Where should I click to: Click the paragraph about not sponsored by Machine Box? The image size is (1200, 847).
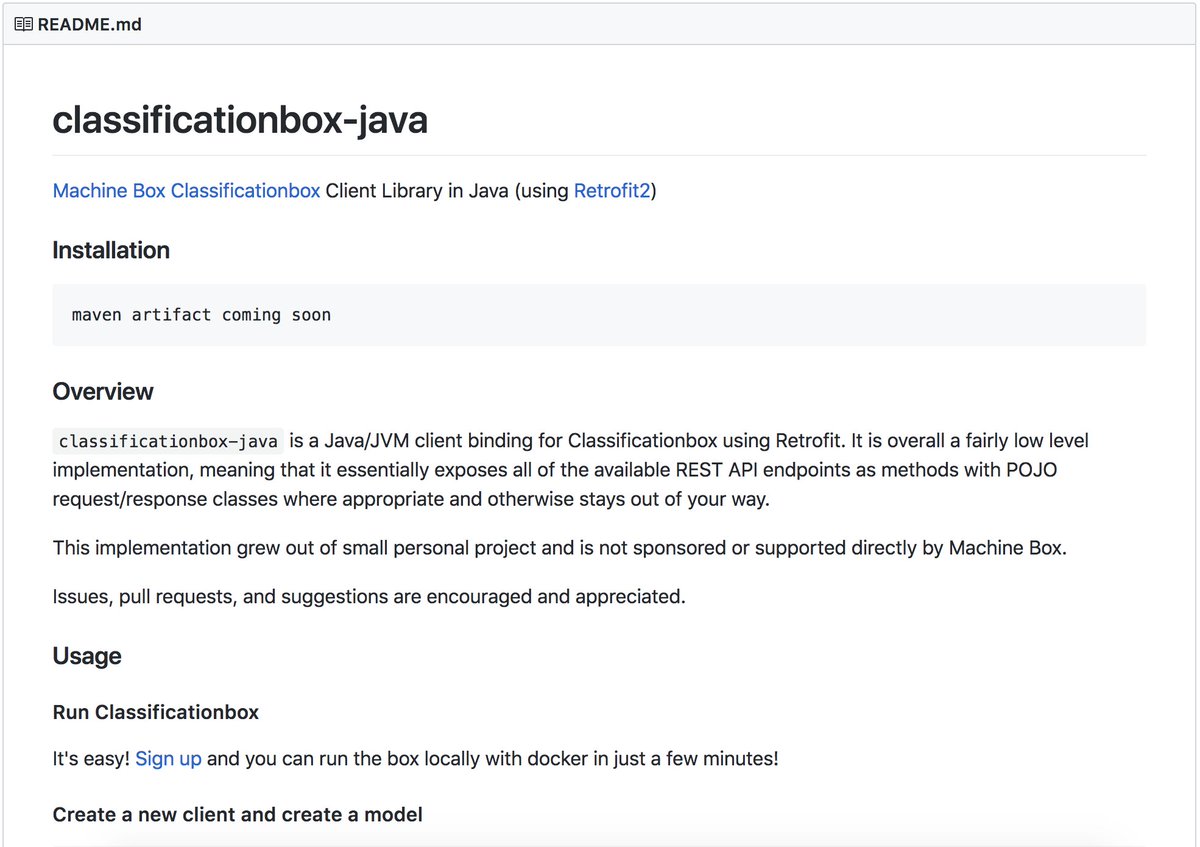(x=560, y=548)
